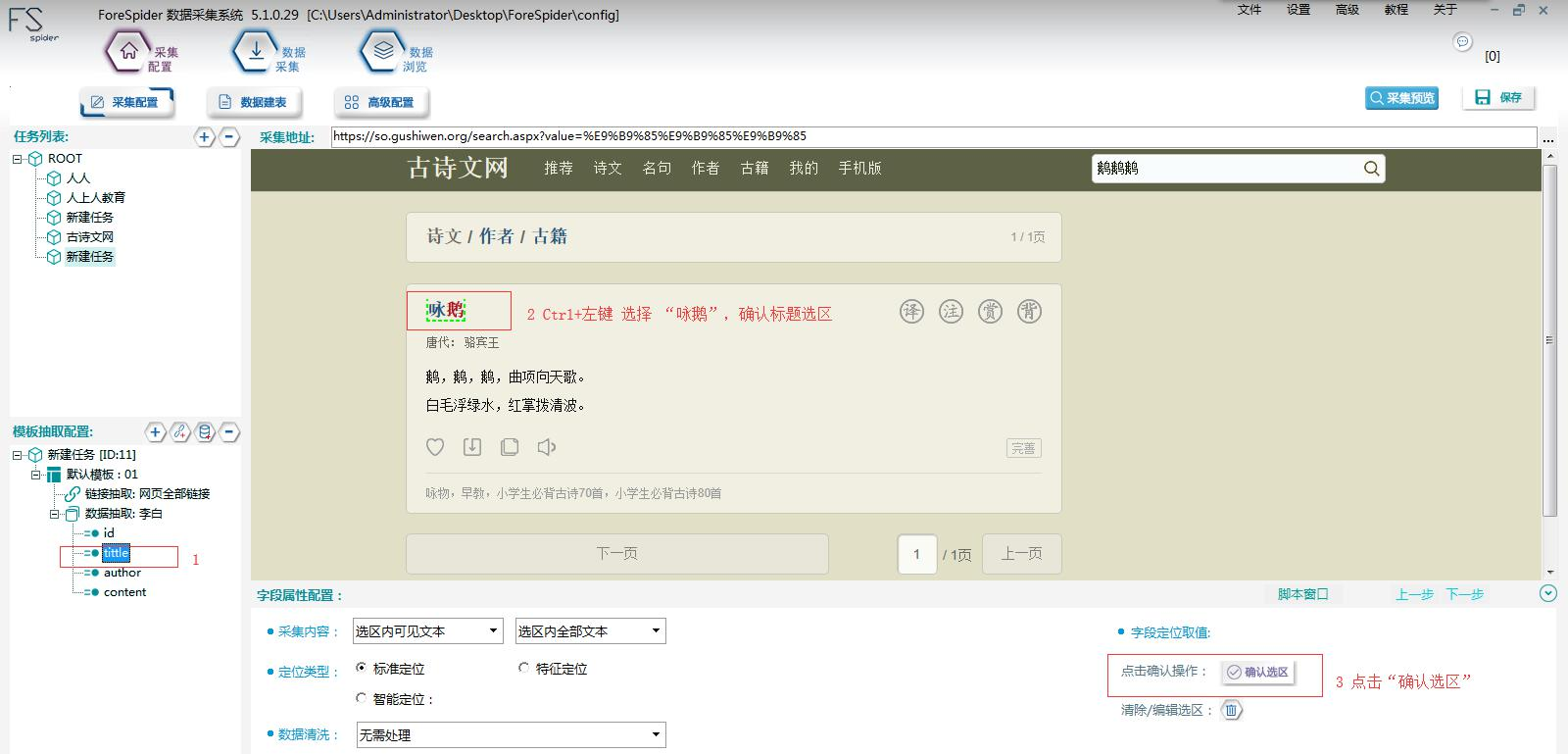1568x754 pixels.
Task: Open the 文件 menu
Action: click(x=1249, y=10)
